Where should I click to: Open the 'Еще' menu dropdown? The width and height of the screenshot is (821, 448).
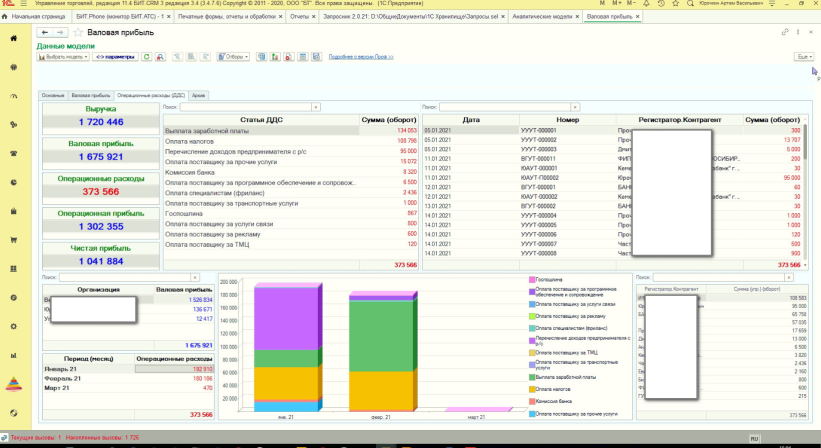[803, 57]
